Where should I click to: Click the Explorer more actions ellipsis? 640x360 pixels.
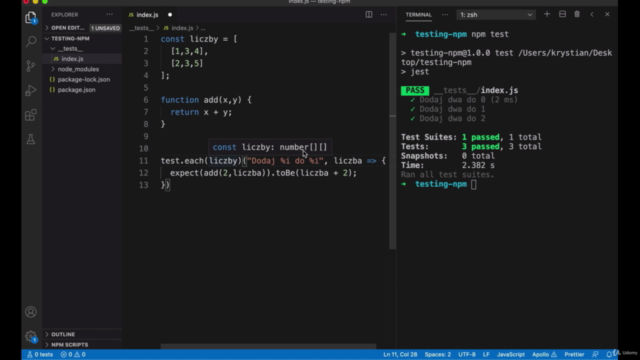109,14
